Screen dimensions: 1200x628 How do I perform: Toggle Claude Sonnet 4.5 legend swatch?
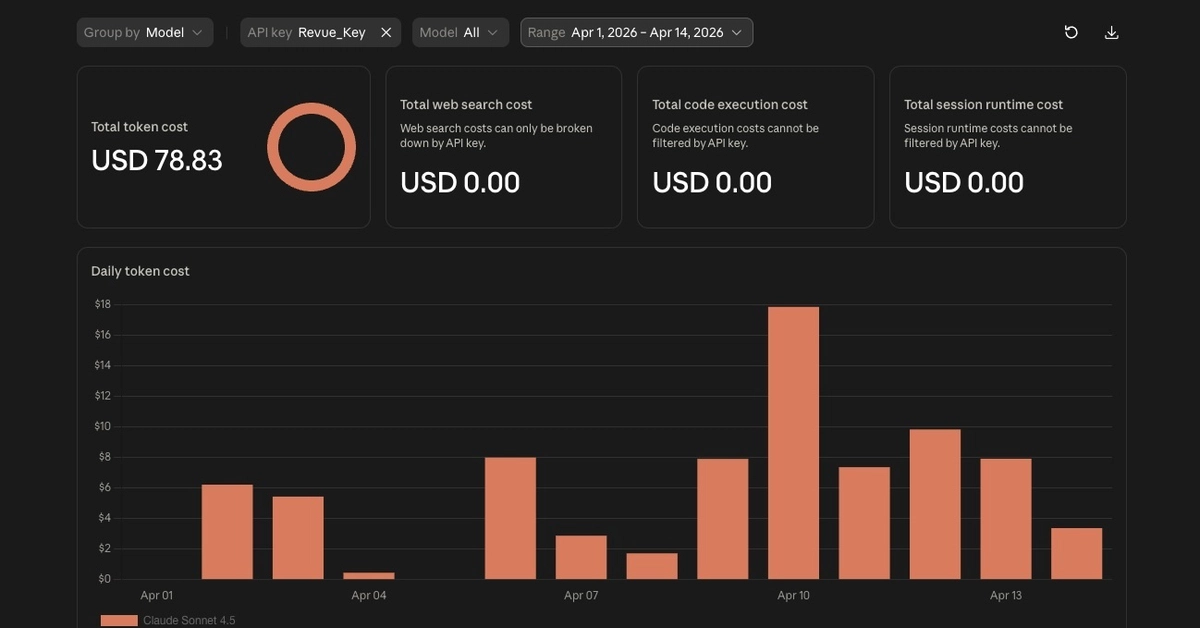tap(119, 620)
